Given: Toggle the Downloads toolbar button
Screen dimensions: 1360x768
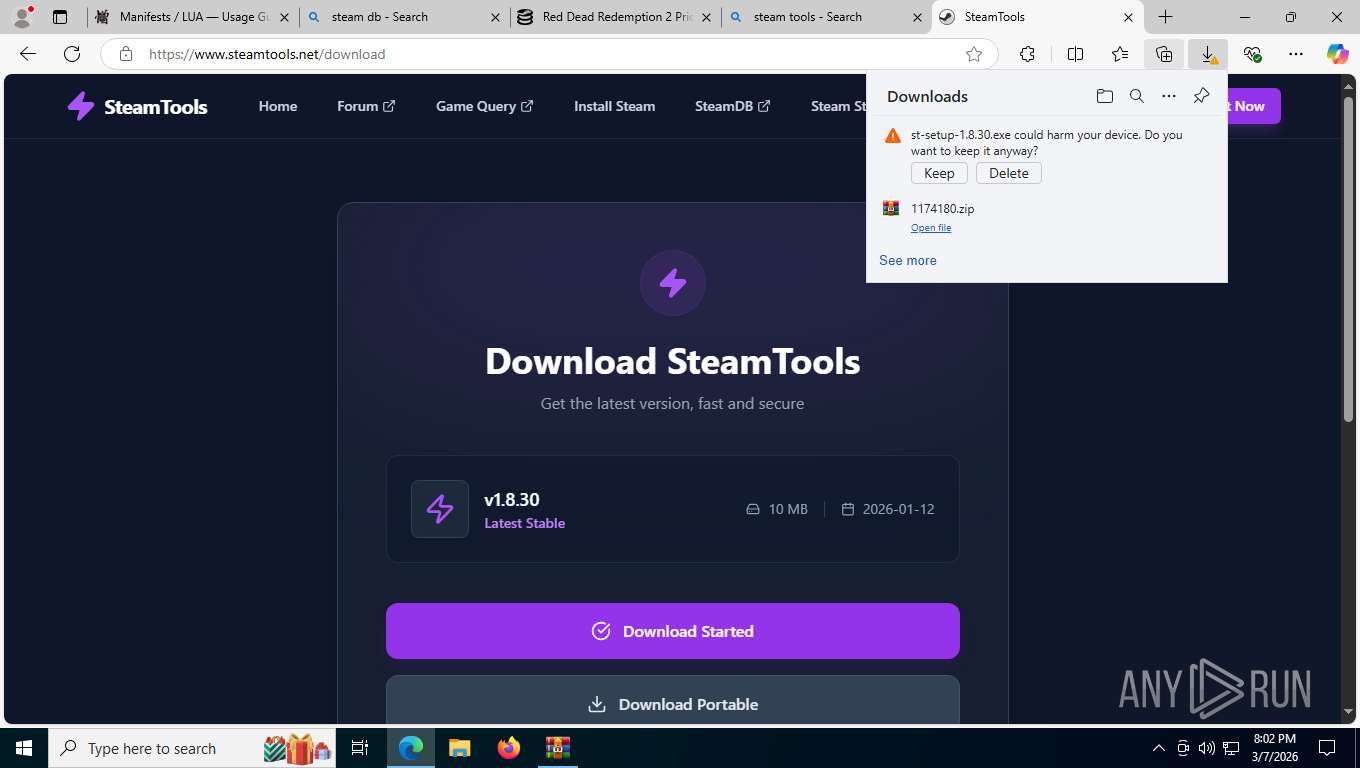Looking at the screenshot, I should (x=1208, y=54).
